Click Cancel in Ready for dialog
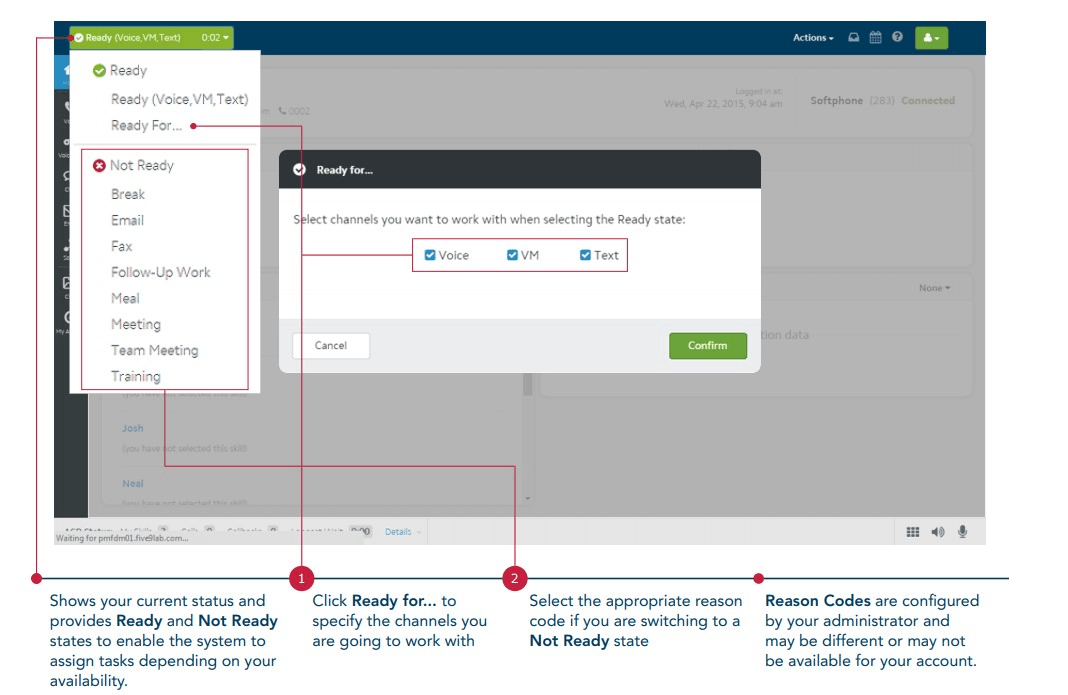The image size is (1068, 695). [331, 346]
